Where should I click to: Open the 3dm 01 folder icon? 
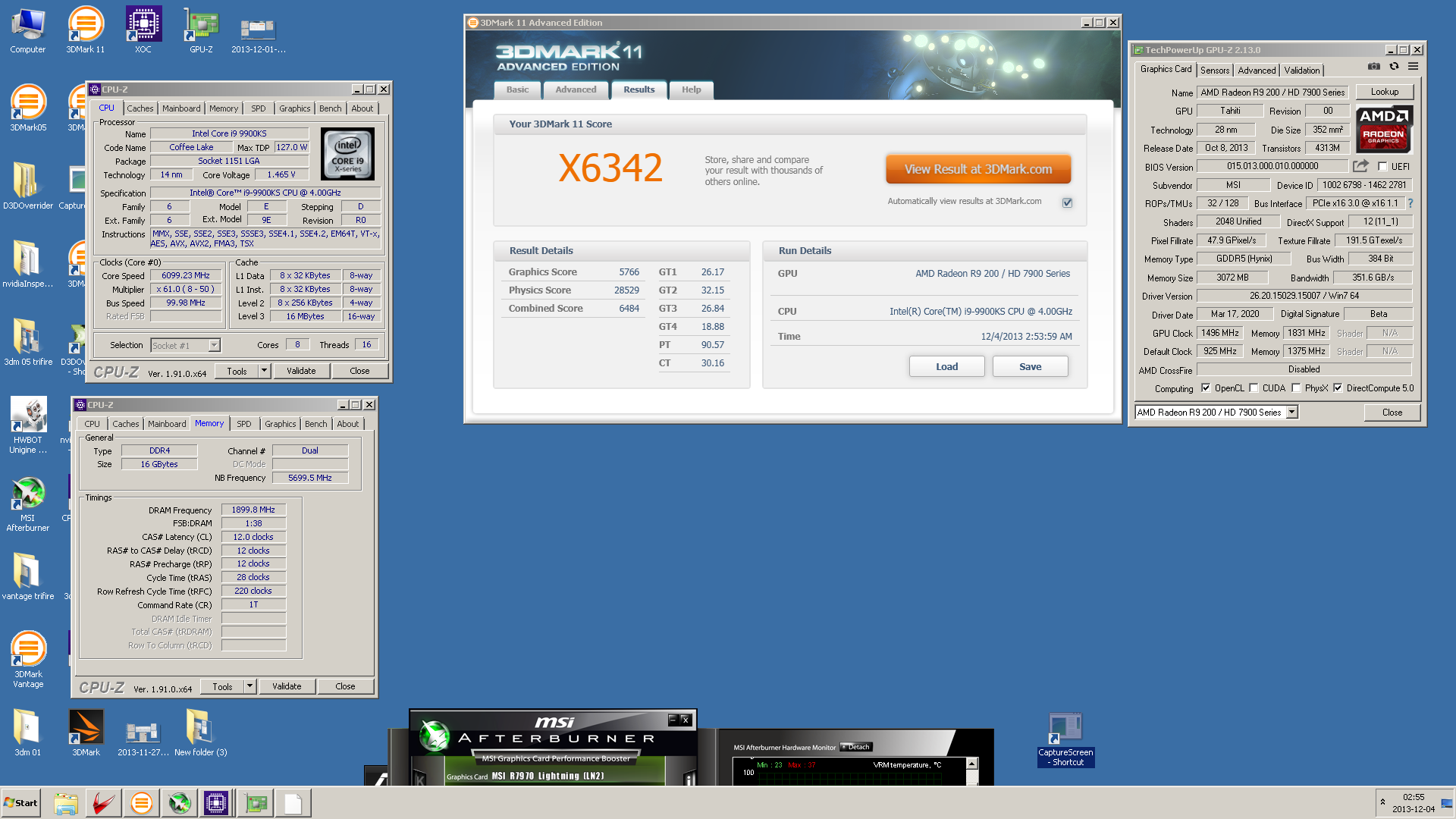pyautogui.click(x=28, y=733)
